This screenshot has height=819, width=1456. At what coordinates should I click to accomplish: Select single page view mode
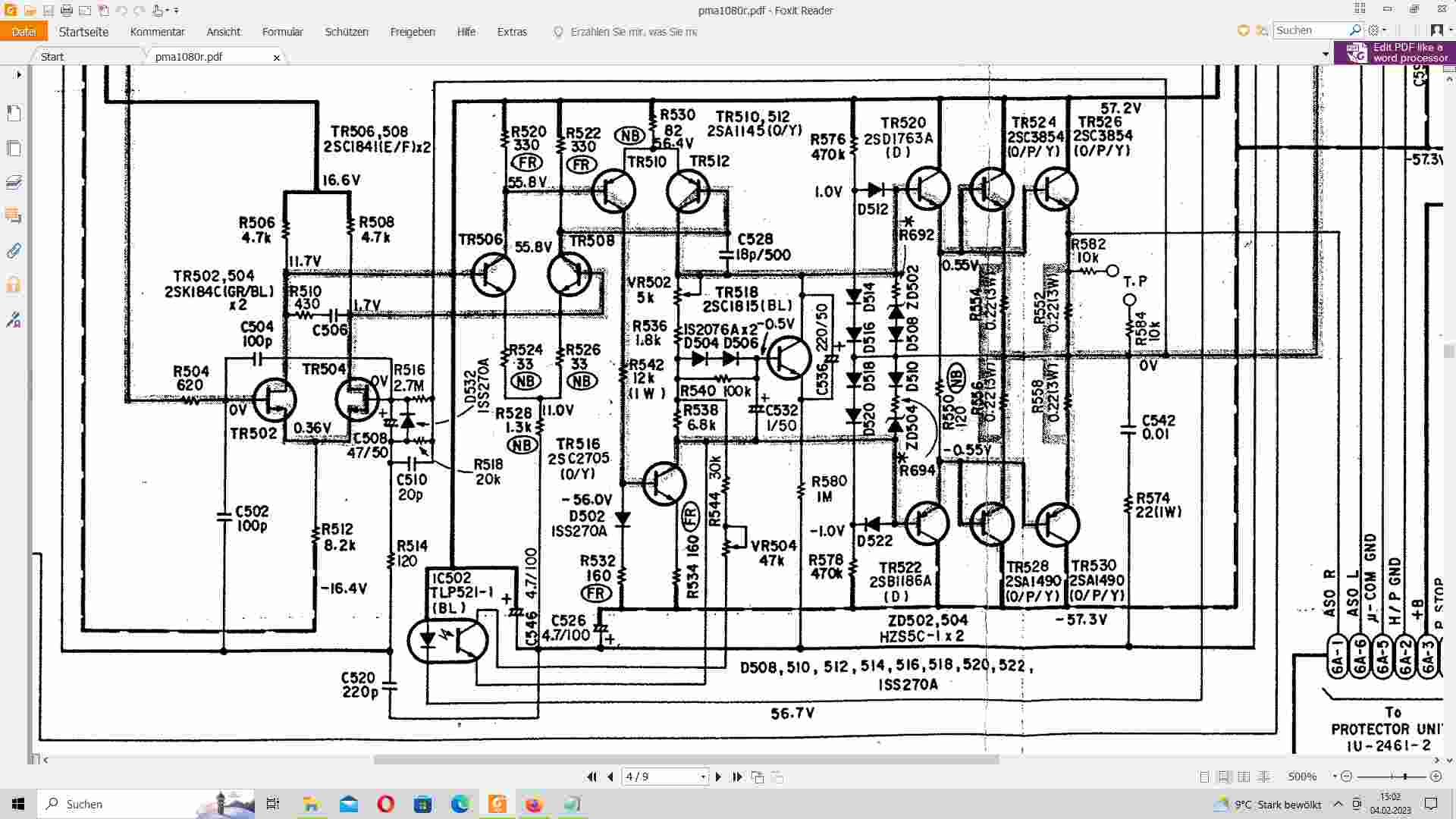(1204, 777)
